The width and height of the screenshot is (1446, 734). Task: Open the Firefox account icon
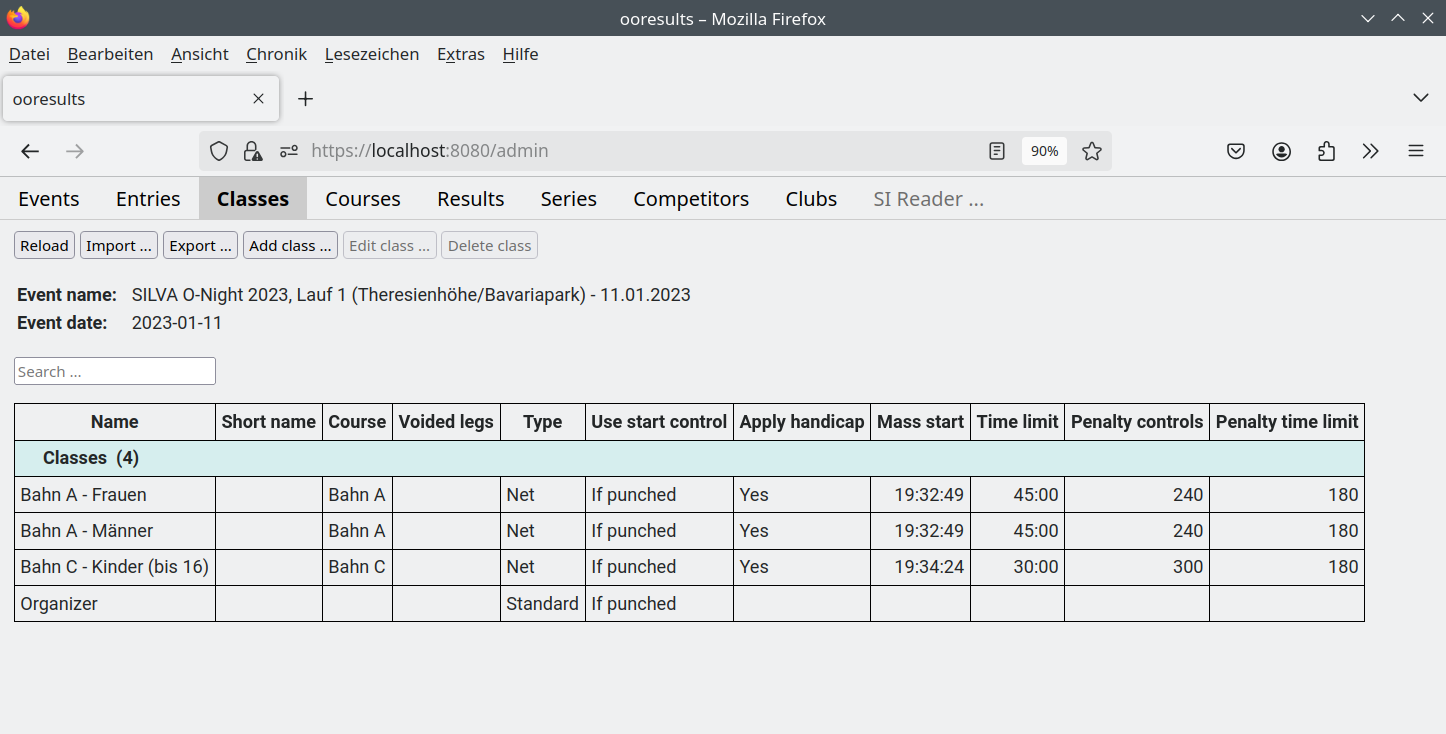pos(1281,151)
